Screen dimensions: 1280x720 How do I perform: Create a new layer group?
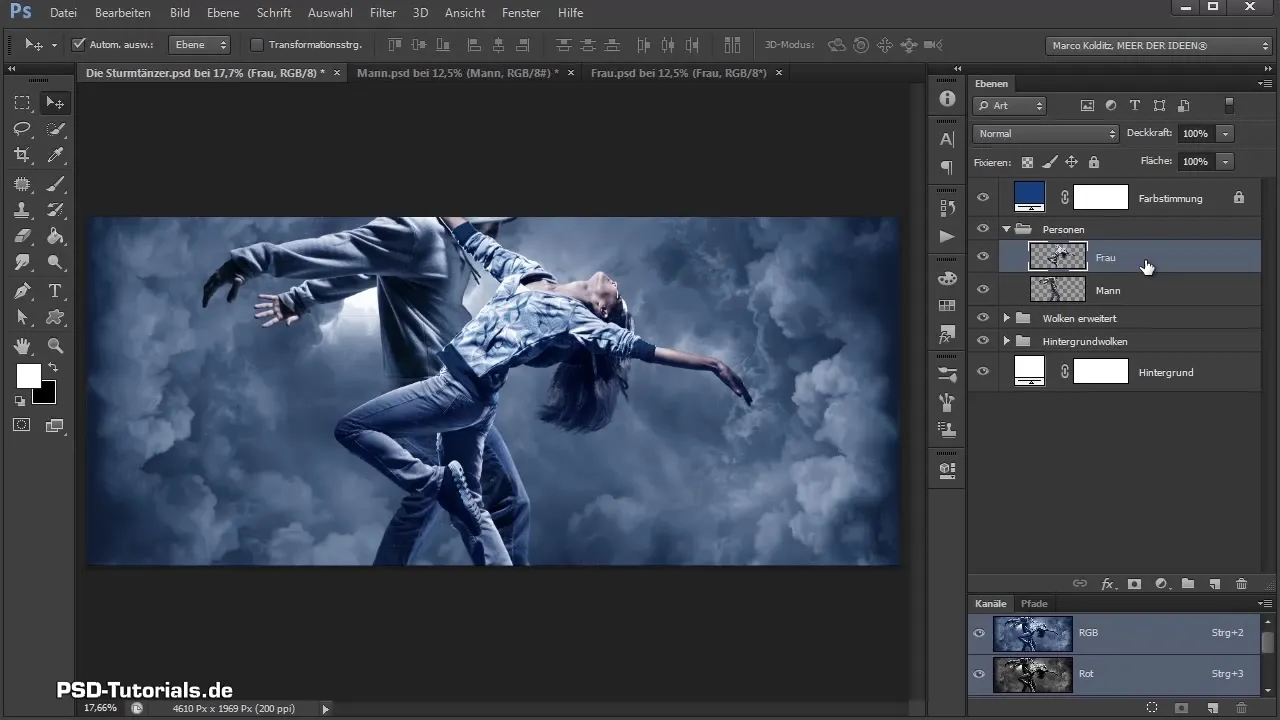coord(1188,583)
